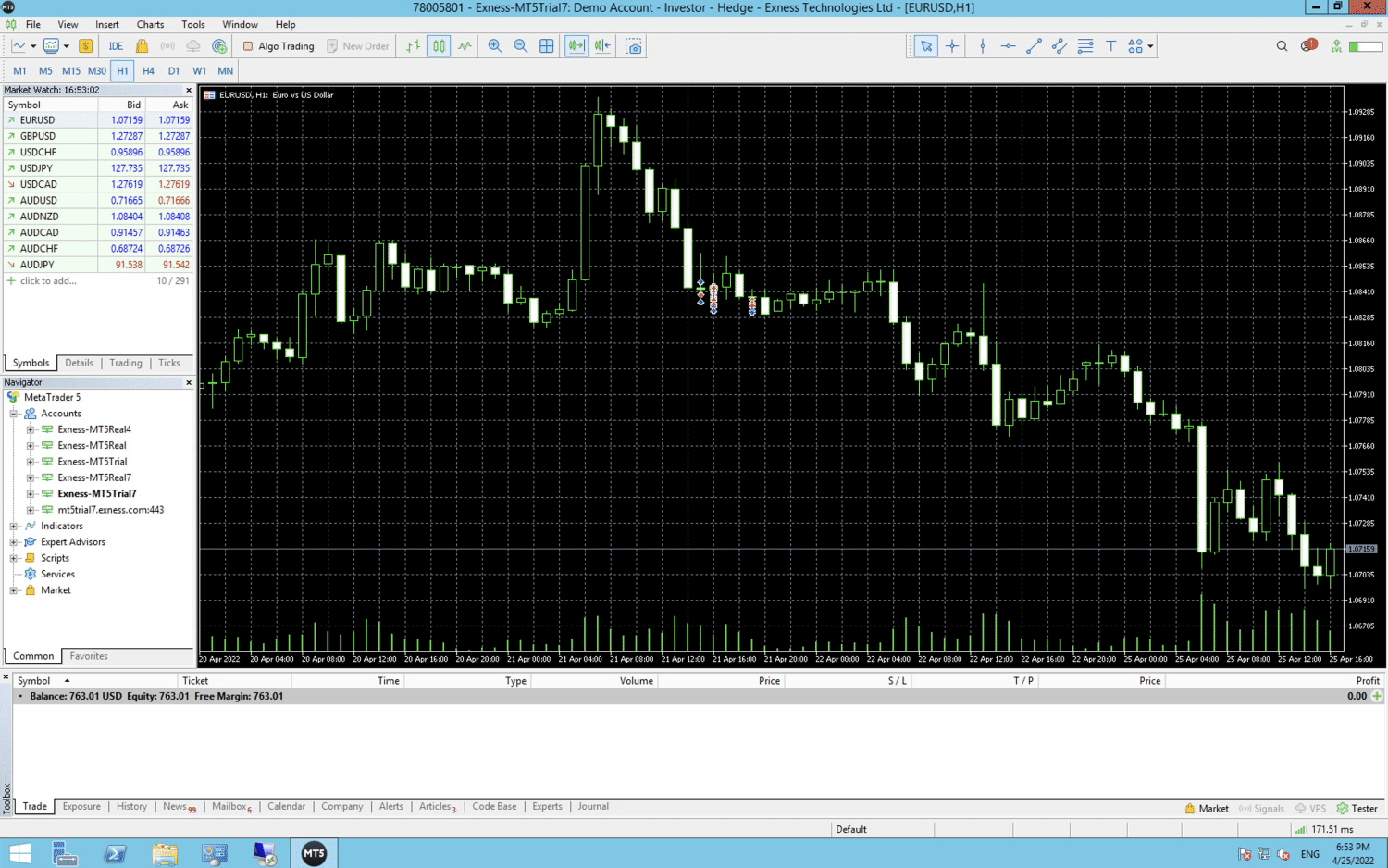This screenshot has width=1388, height=868.
Task: Click the green LVL upgrade icon
Action: tap(1337, 46)
